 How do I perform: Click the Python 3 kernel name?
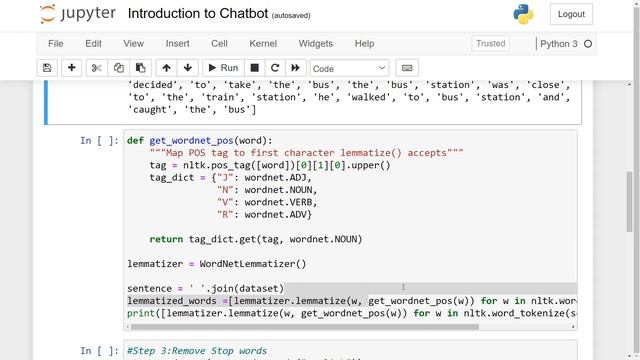click(558, 44)
